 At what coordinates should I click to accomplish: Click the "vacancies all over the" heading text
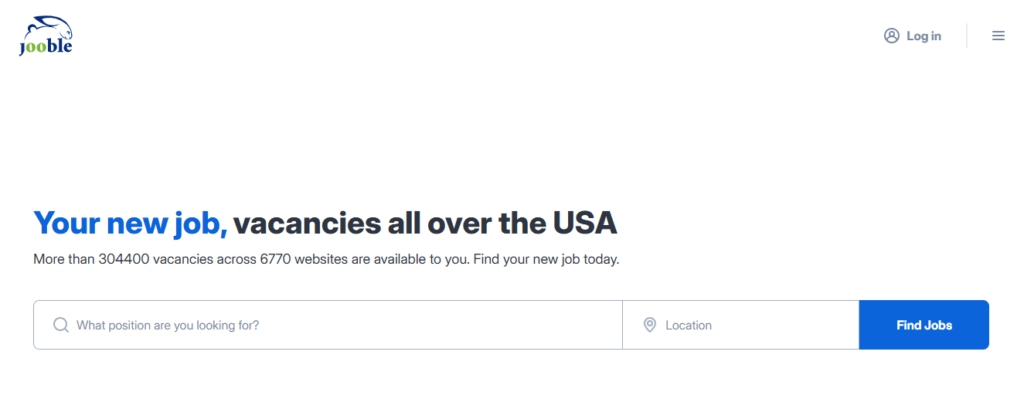coord(389,223)
